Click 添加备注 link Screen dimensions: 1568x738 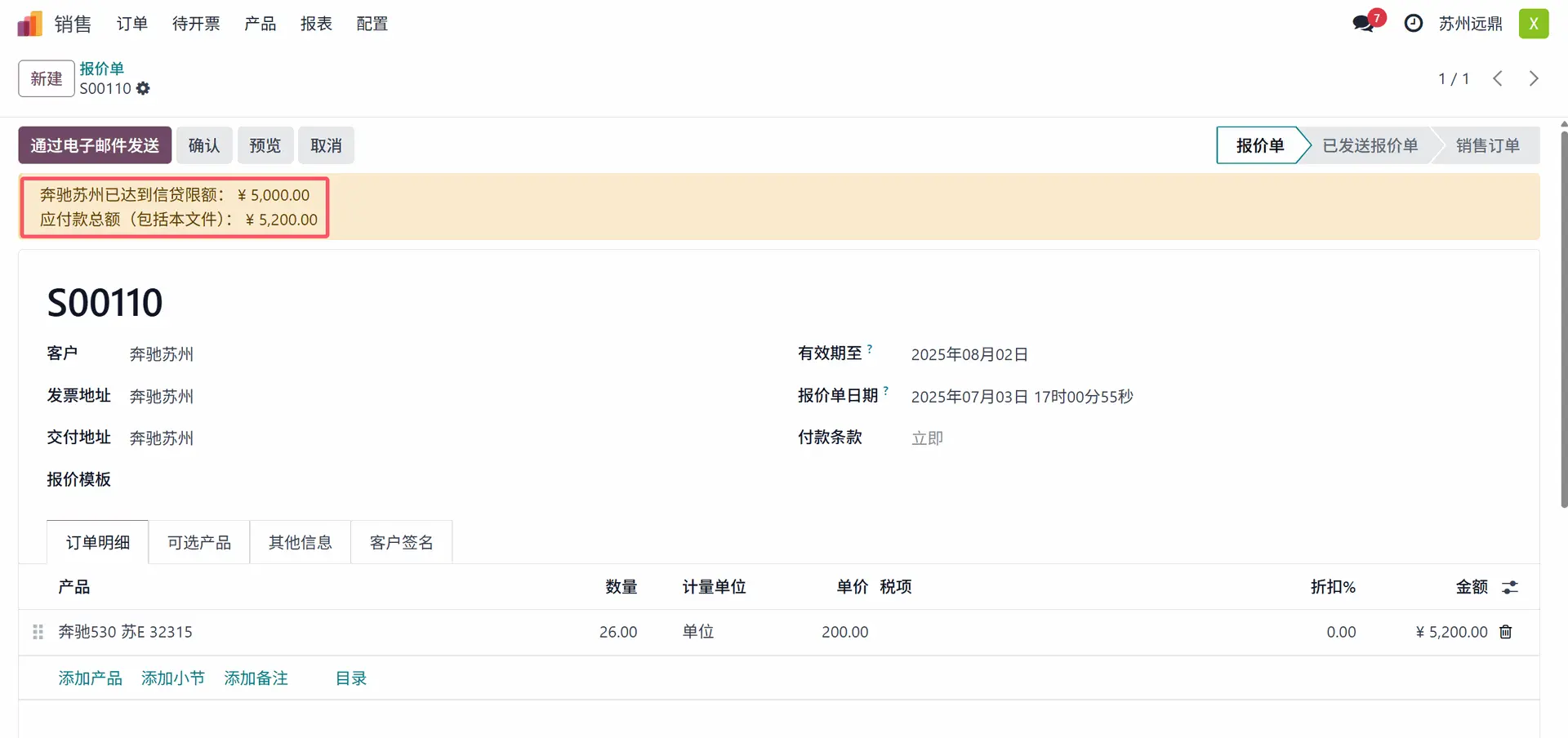256,678
